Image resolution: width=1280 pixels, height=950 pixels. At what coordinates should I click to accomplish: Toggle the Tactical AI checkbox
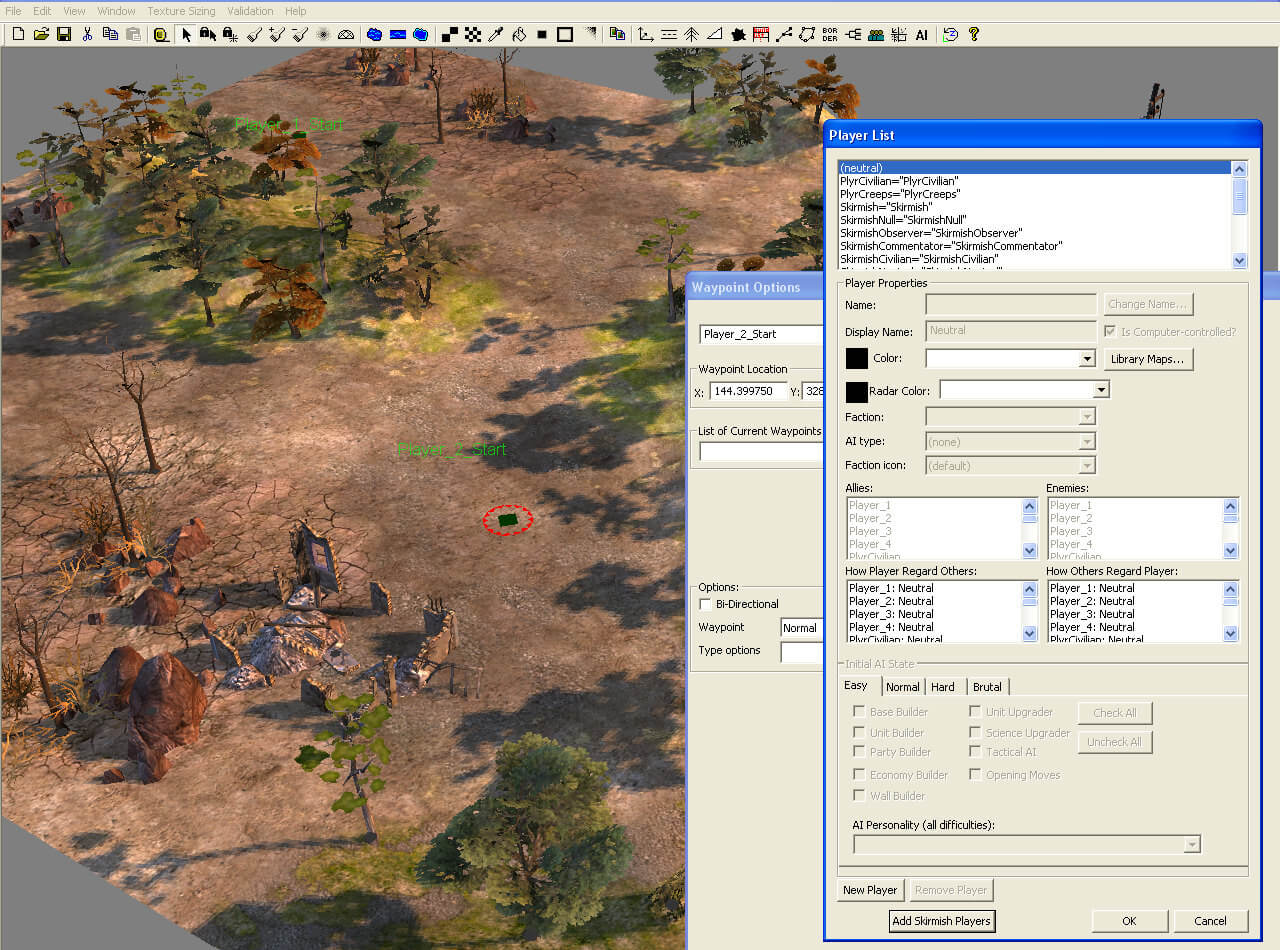(x=975, y=752)
